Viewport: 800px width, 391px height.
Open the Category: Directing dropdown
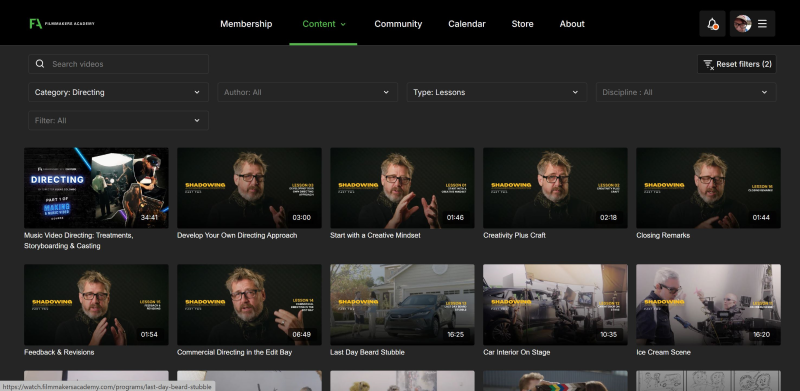coord(118,92)
